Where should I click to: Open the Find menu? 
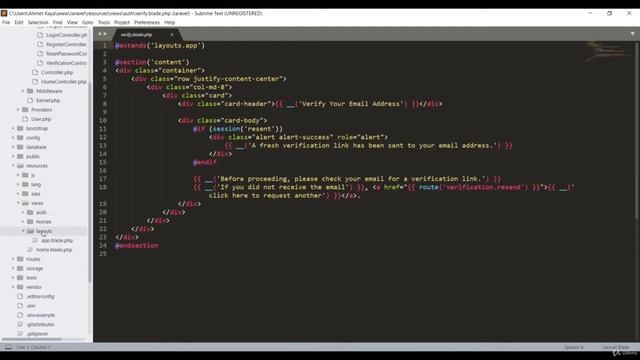pyautogui.click(x=57, y=22)
